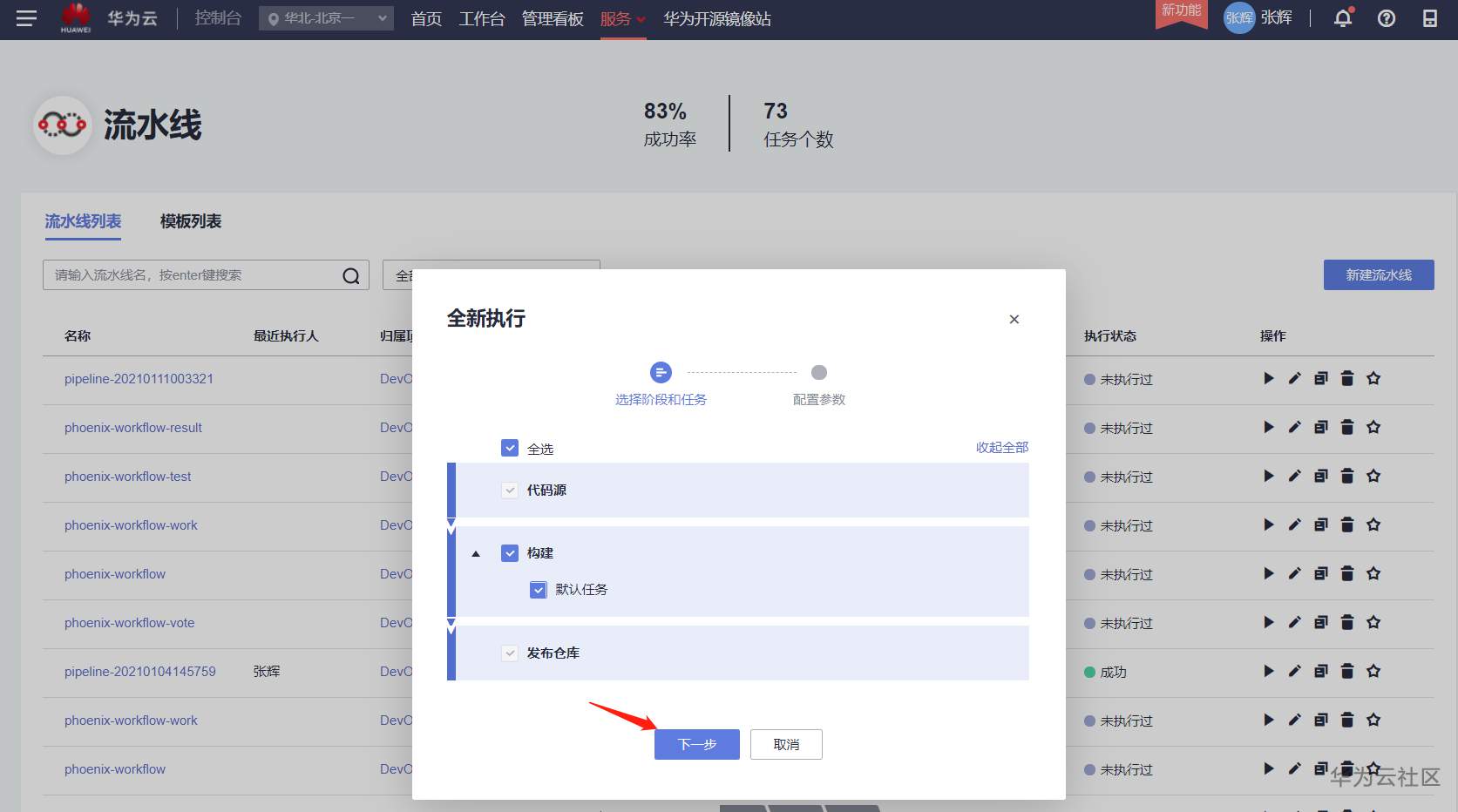Open the 新功能 ribbon badge
Image resolution: width=1458 pixels, height=812 pixels.
point(1182,13)
